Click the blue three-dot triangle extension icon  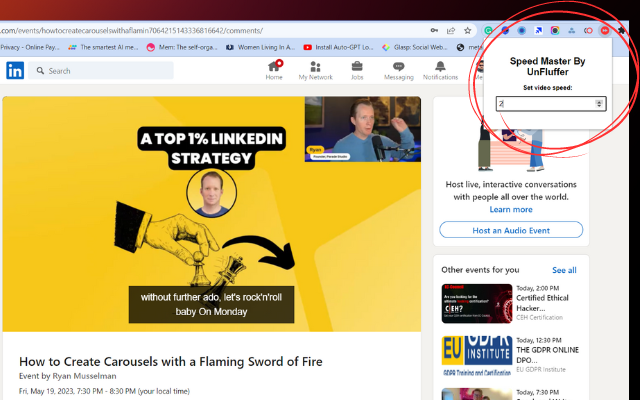571,31
